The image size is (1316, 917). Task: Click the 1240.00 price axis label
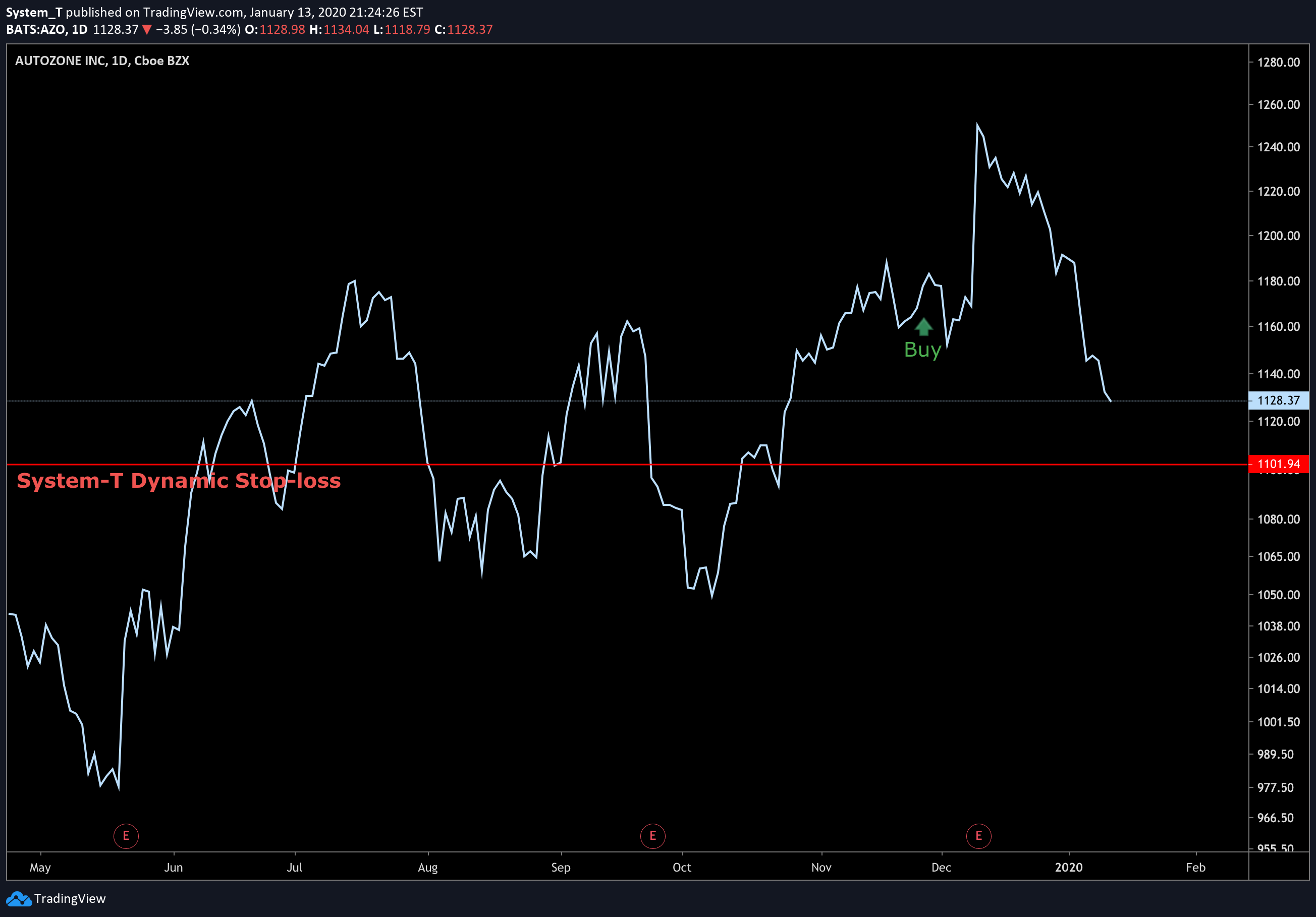[x=1279, y=147]
